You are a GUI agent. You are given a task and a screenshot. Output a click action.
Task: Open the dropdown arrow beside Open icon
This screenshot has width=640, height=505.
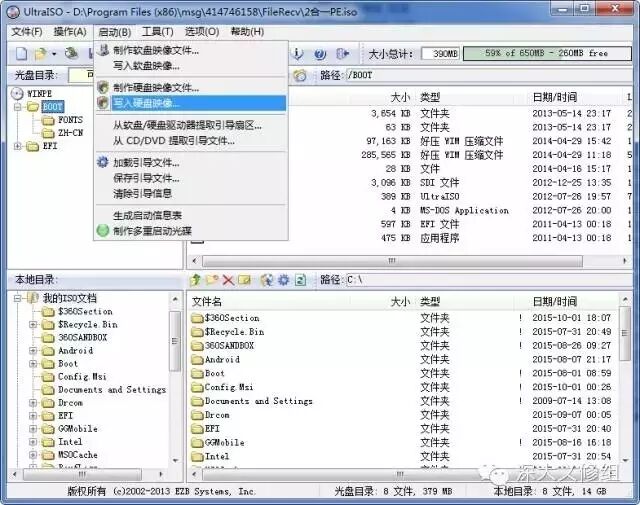click(54, 54)
